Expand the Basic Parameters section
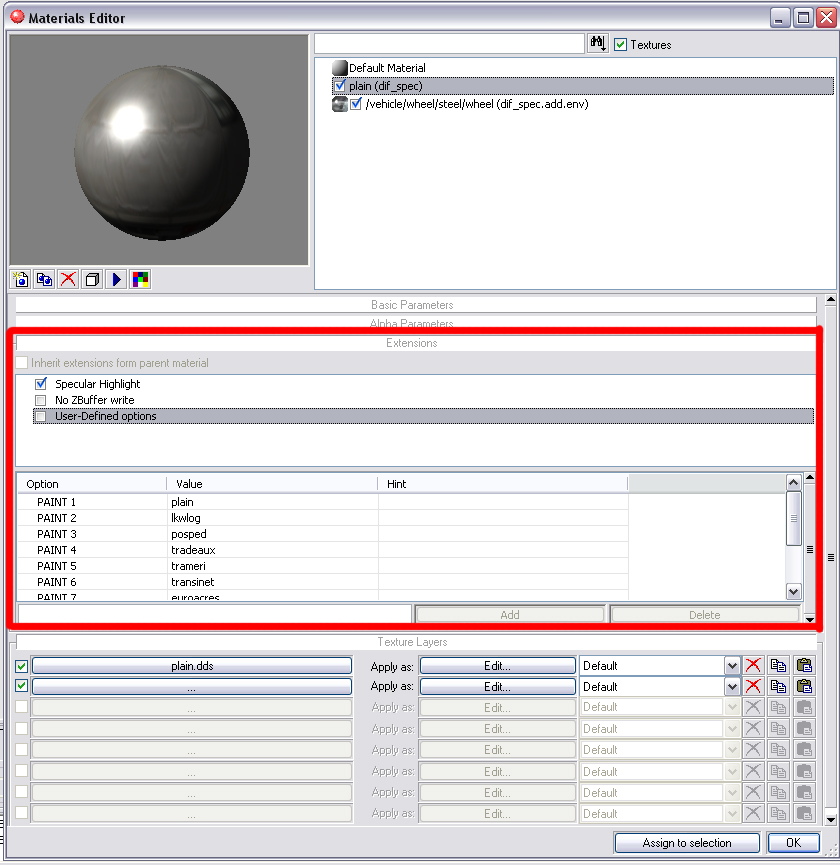This screenshot has height=865, width=840. pyautogui.click(x=412, y=305)
